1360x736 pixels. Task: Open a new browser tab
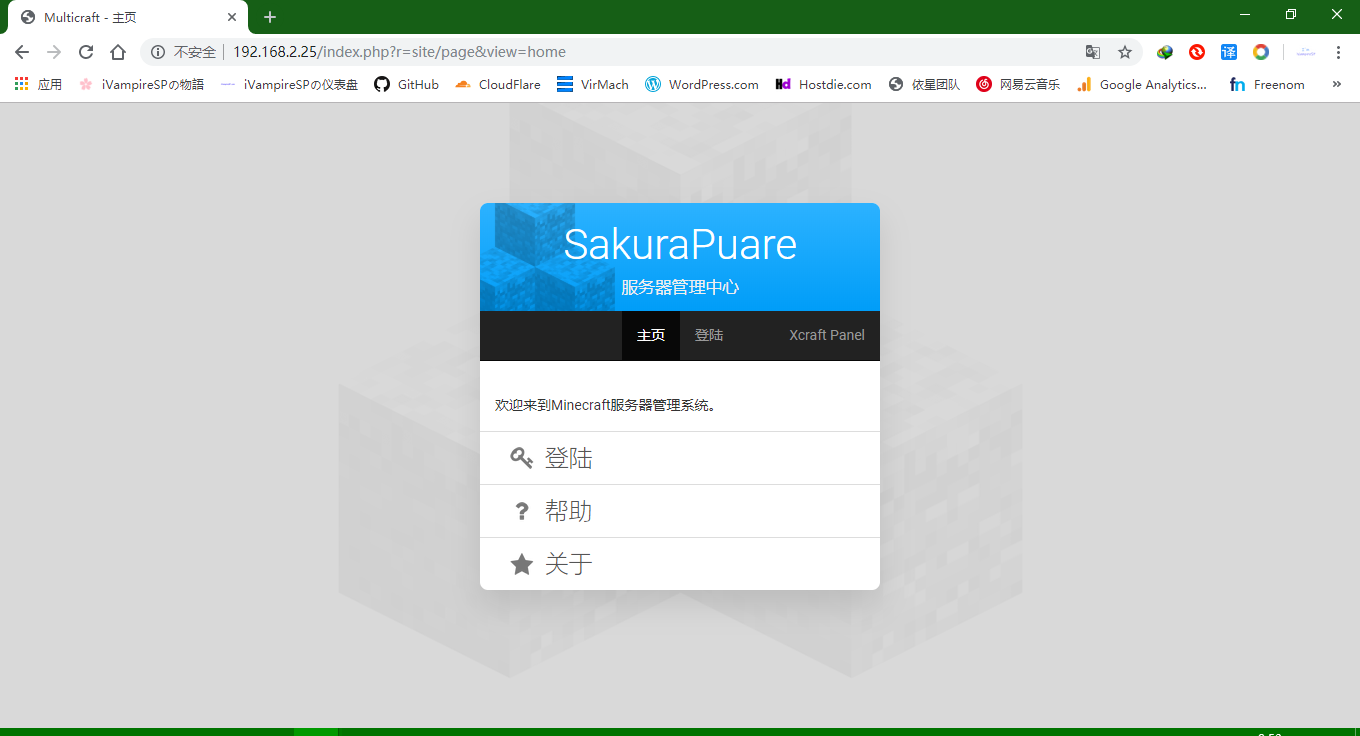[270, 17]
